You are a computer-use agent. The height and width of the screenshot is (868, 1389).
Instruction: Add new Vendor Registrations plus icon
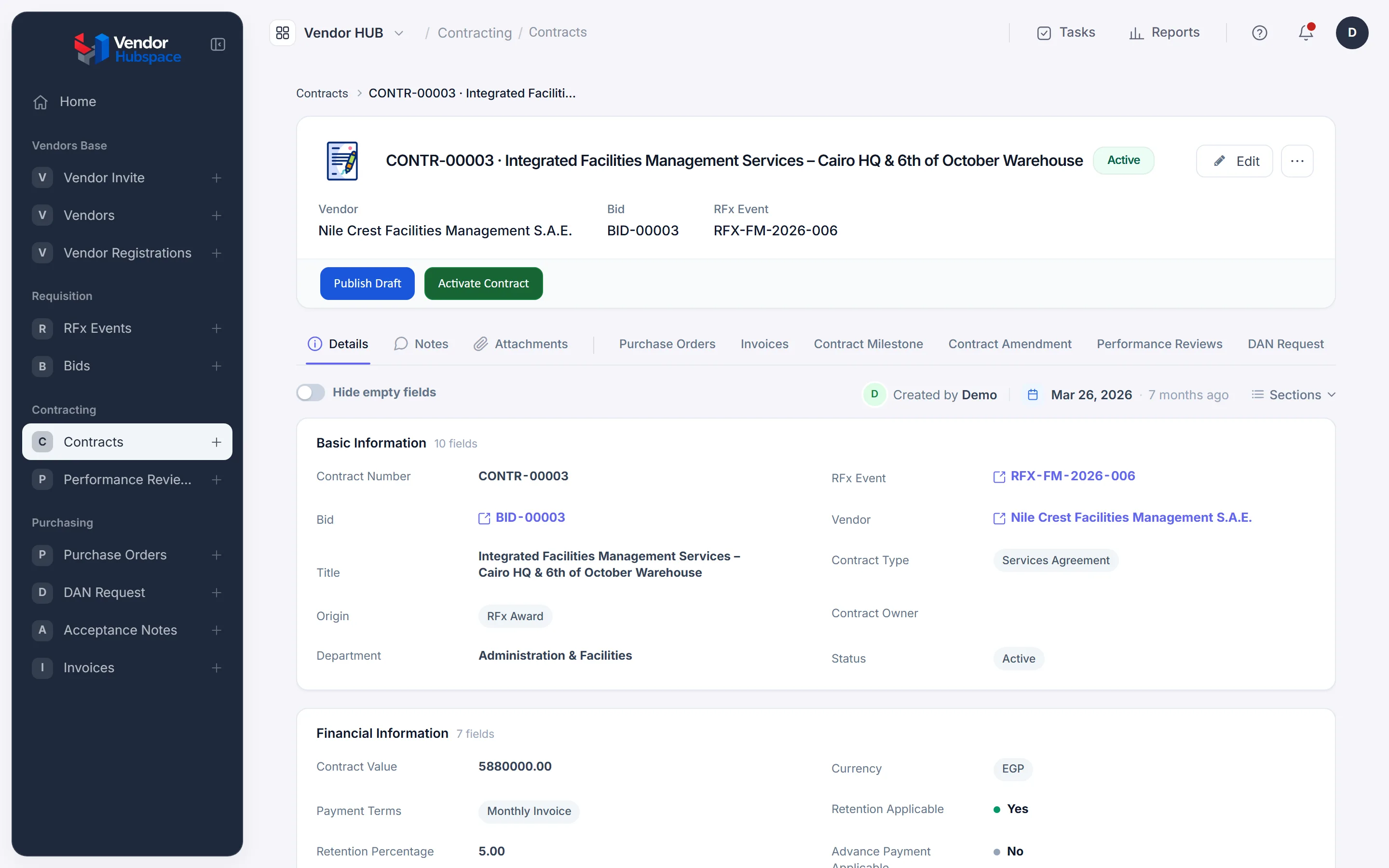(217, 253)
